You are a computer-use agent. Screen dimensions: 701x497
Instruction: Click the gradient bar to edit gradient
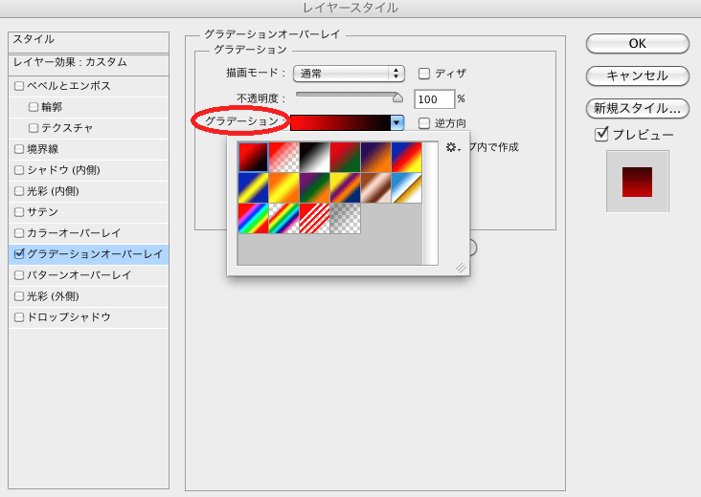pyautogui.click(x=340, y=123)
